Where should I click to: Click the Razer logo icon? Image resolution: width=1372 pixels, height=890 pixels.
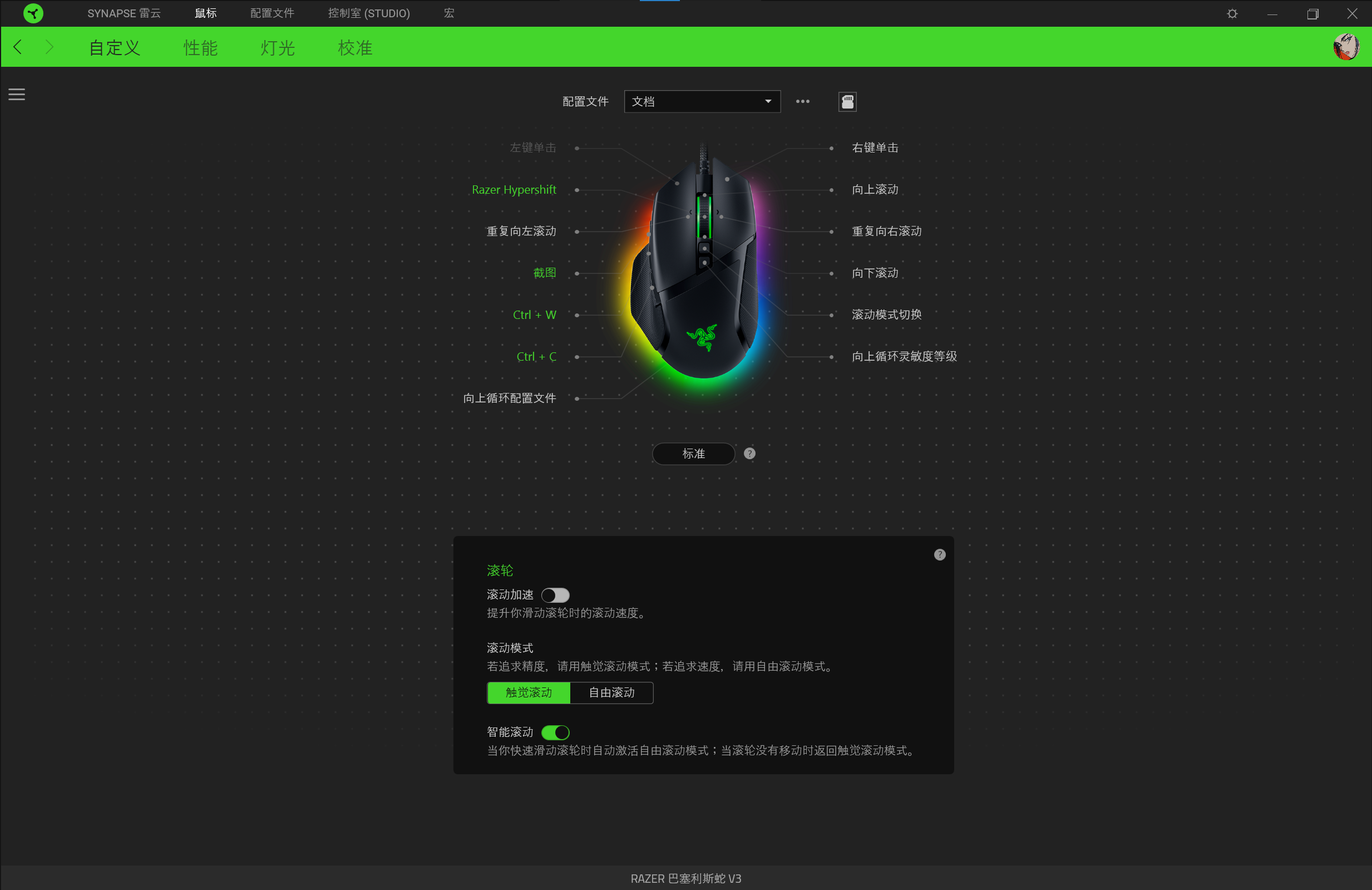[33, 13]
